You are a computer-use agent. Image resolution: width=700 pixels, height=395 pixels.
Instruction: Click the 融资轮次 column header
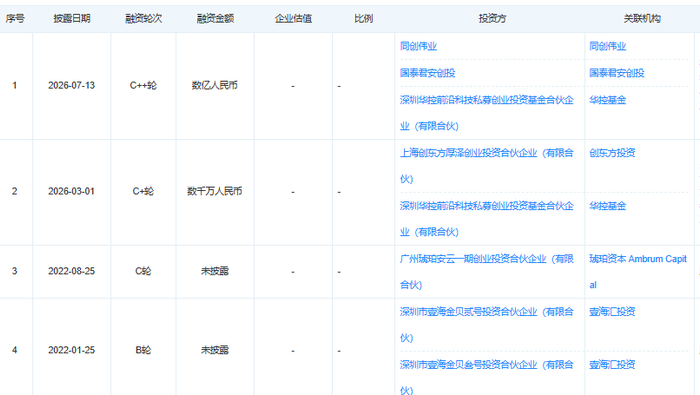coord(144,18)
